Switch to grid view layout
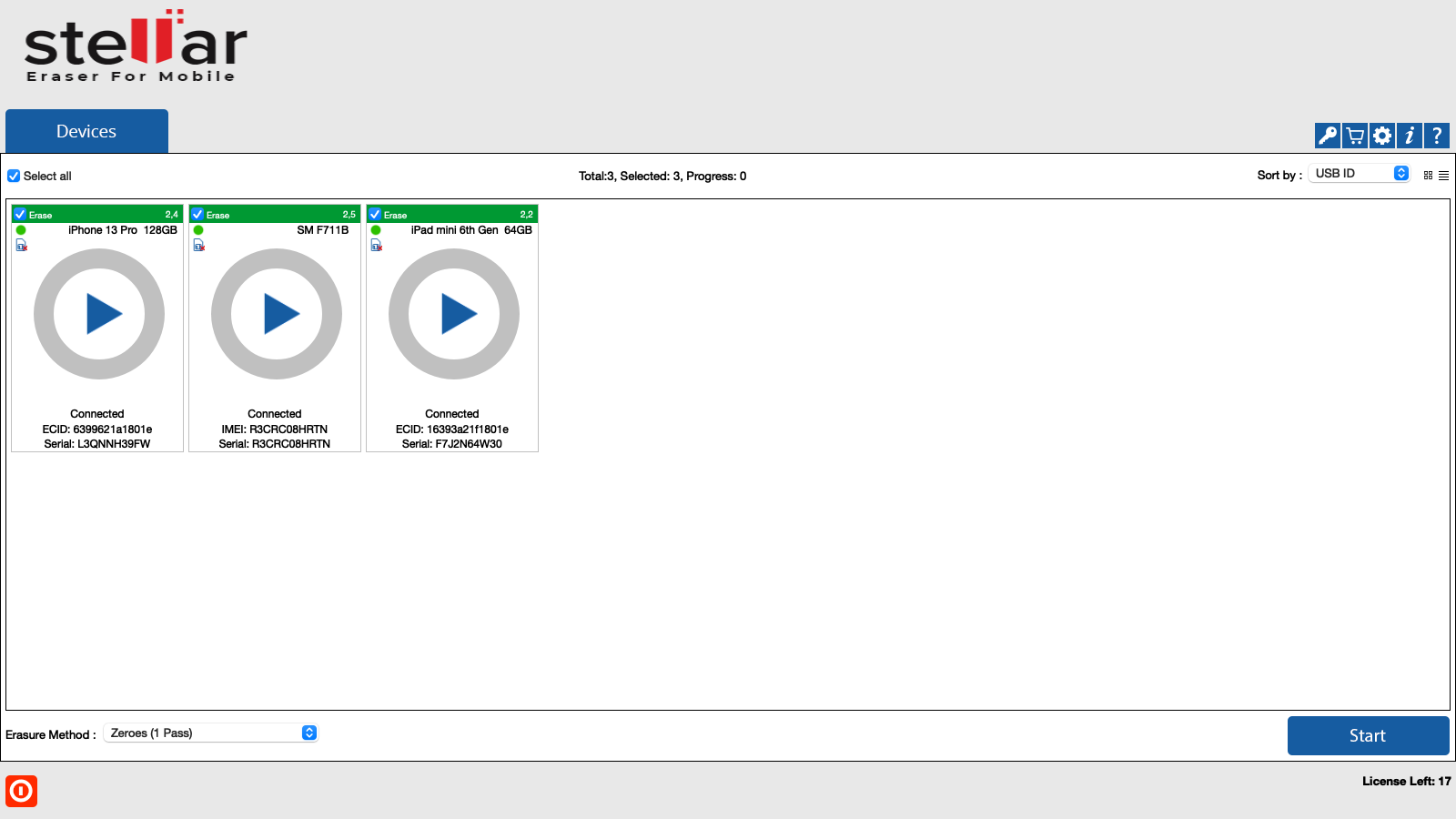1456x819 pixels. (x=1428, y=176)
